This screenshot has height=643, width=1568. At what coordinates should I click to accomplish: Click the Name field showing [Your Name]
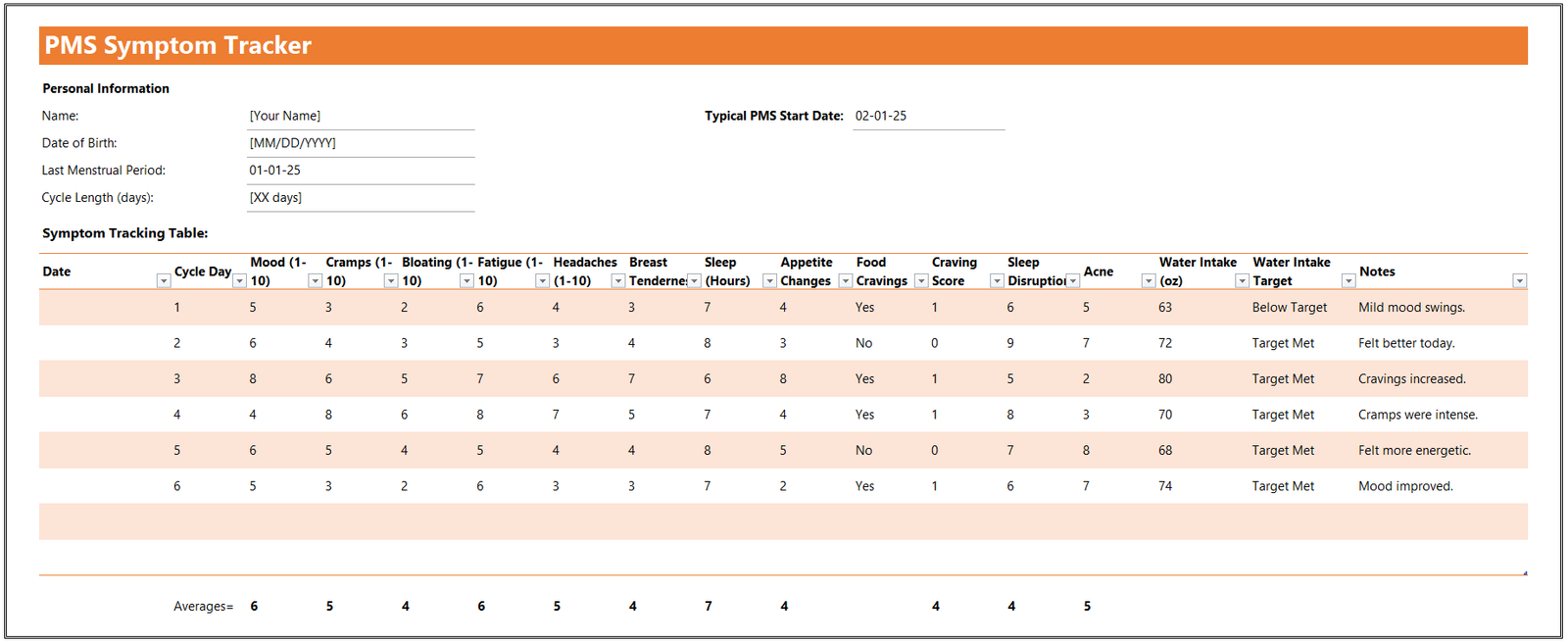coord(361,116)
